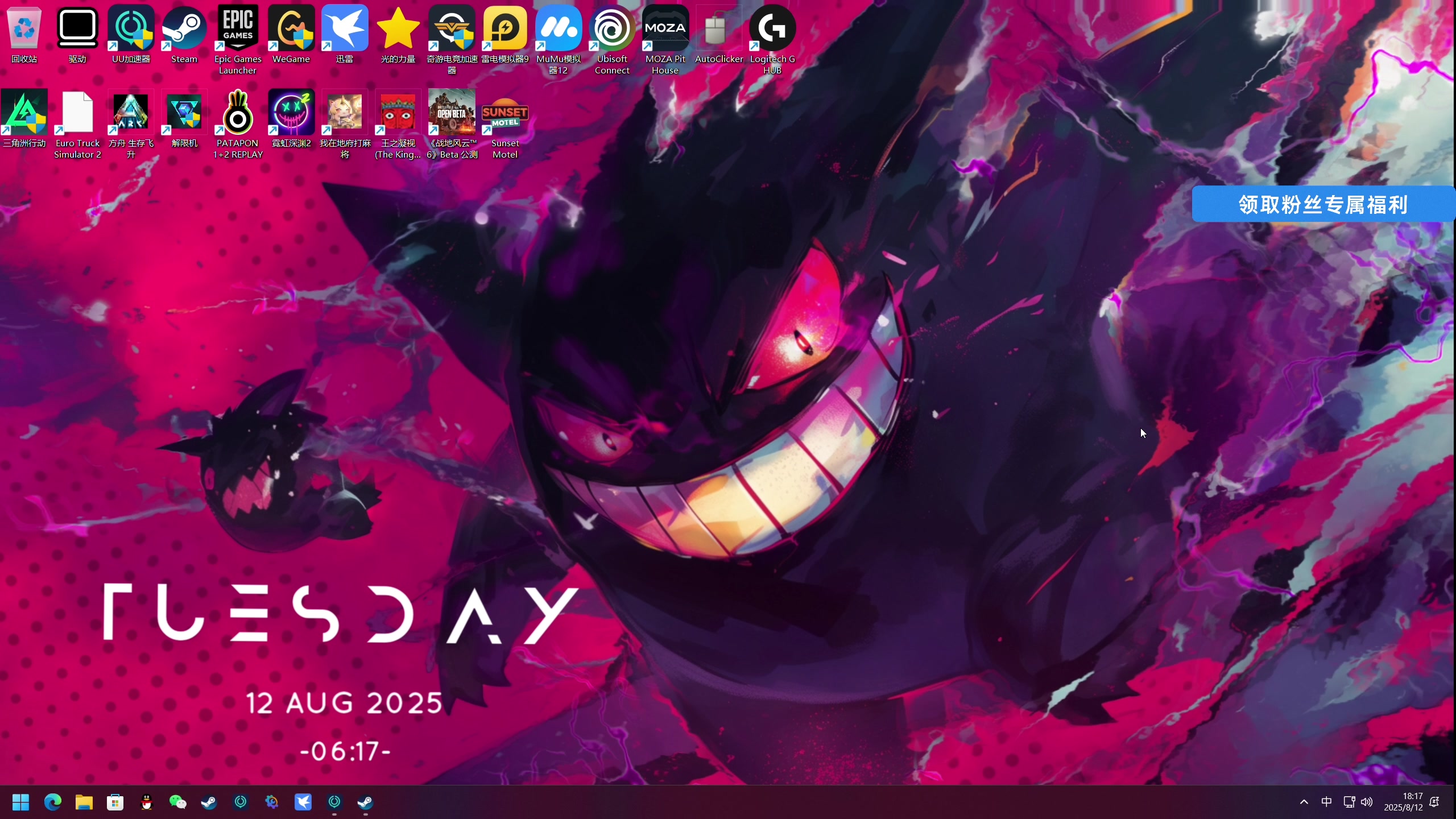Screen dimensions: 1456x819
Task: Click the 领取粉丝专属福利 blue banner button
Action: (1323, 204)
